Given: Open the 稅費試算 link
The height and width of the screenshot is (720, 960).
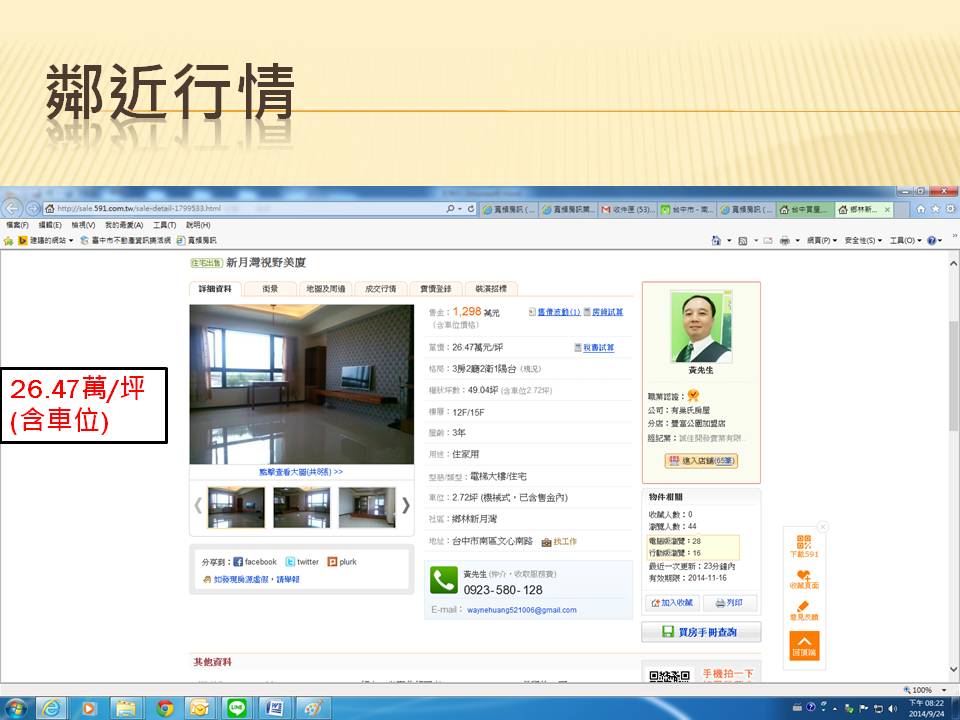Looking at the screenshot, I should (x=598, y=348).
